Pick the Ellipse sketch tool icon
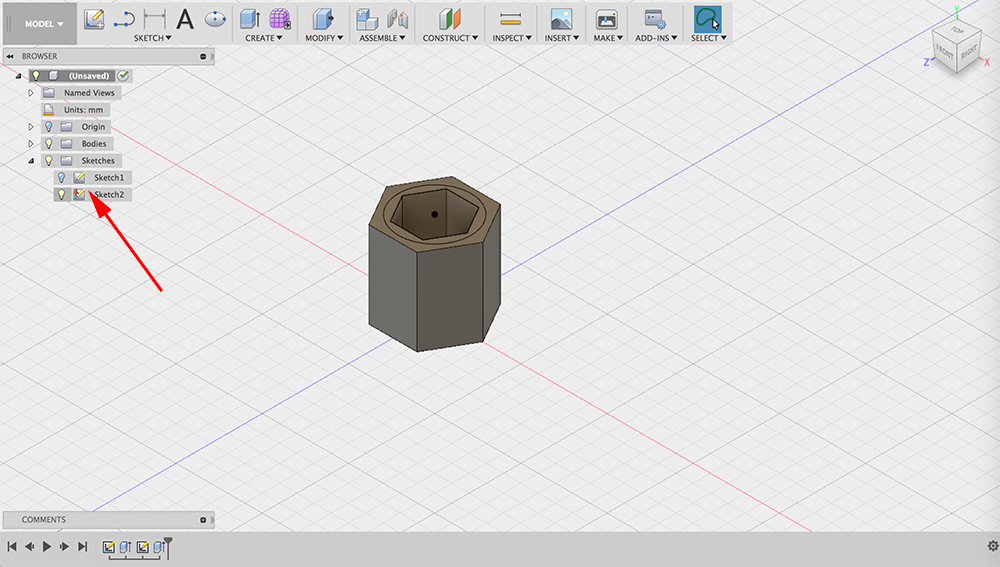The image size is (1000, 567). click(x=216, y=19)
